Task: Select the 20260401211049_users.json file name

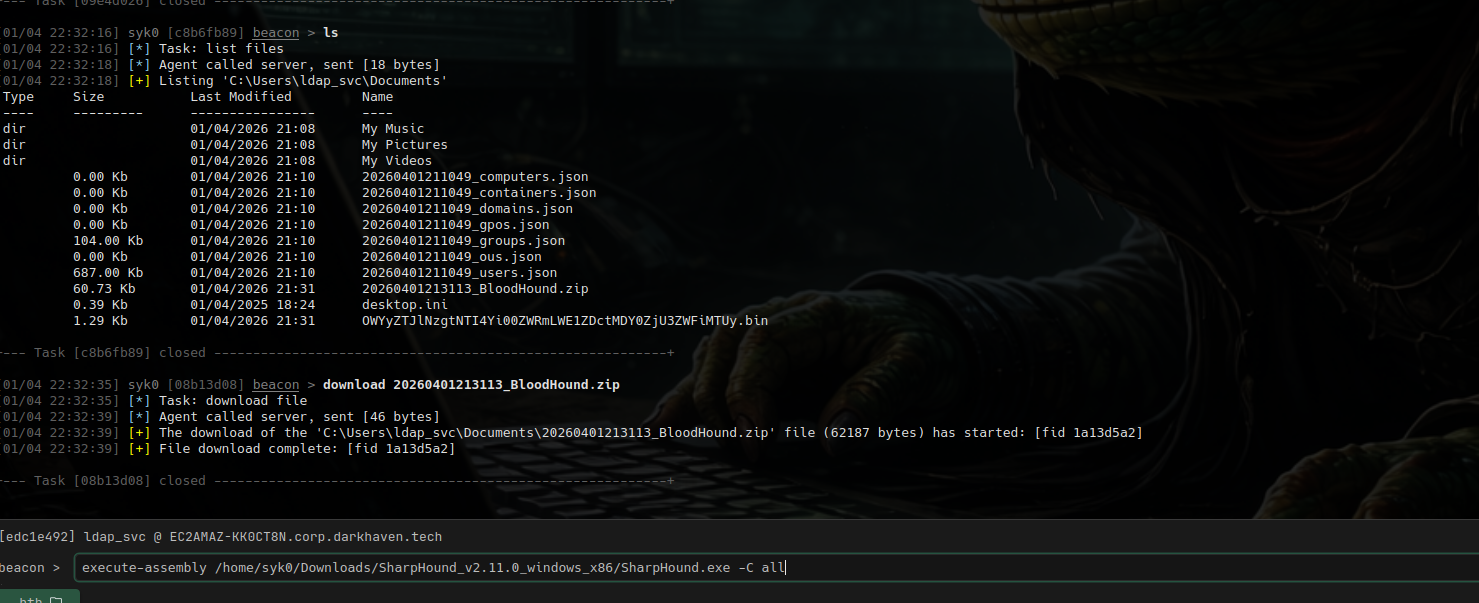Action: click(459, 273)
